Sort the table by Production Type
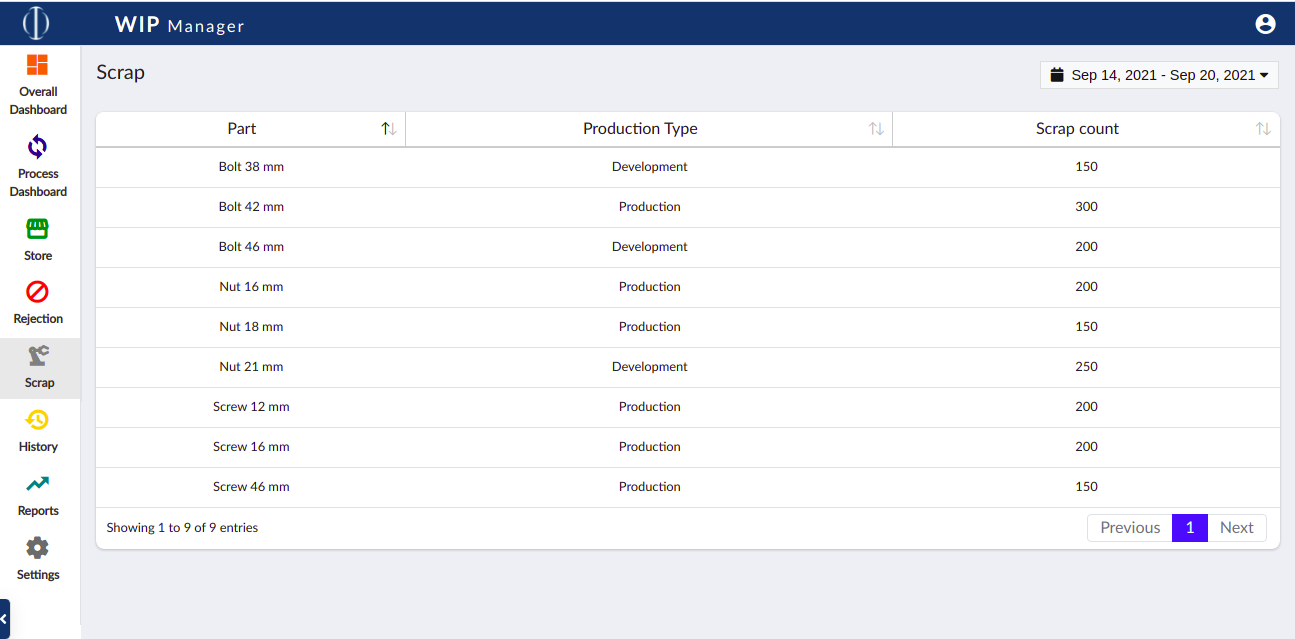The height and width of the screenshot is (639, 1295). 649,129
